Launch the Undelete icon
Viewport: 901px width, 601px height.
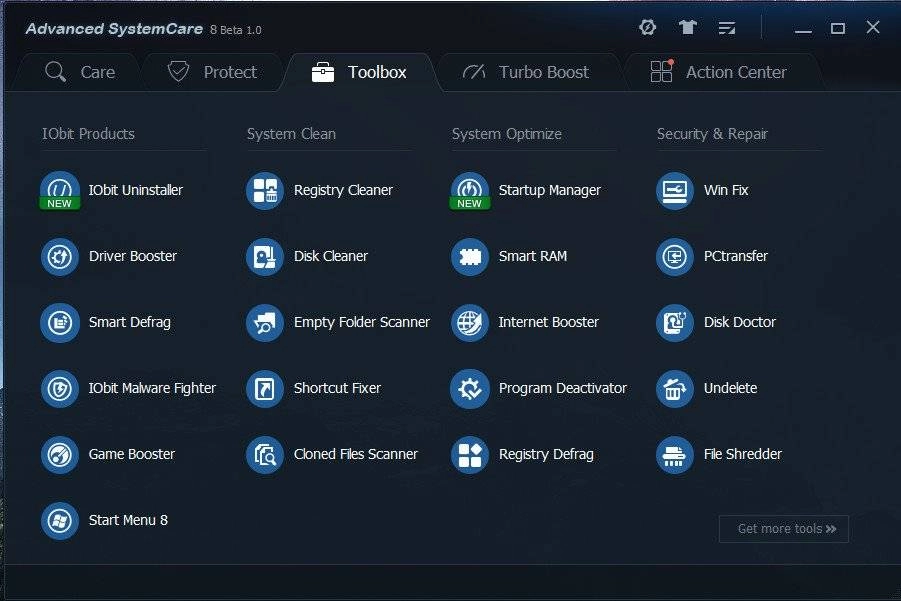675,389
